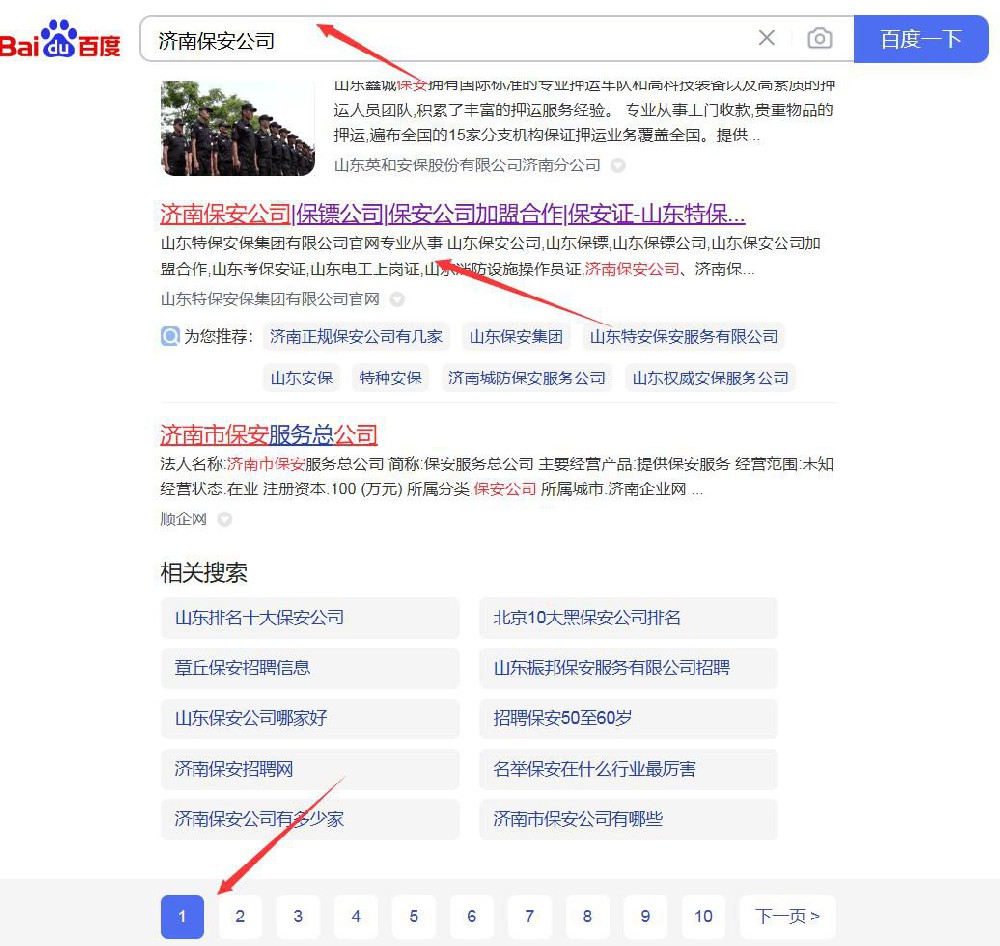Image resolution: width=1000 pixels, height=946 pixels.
Task: Select recommendation 特种安保
Action: (x=391, y=378)
